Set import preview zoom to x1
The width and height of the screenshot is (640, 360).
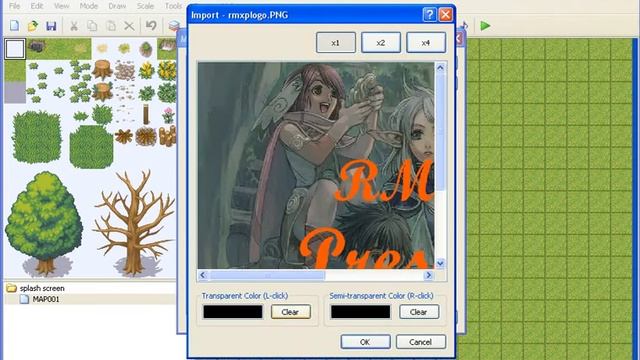(336, 42)
